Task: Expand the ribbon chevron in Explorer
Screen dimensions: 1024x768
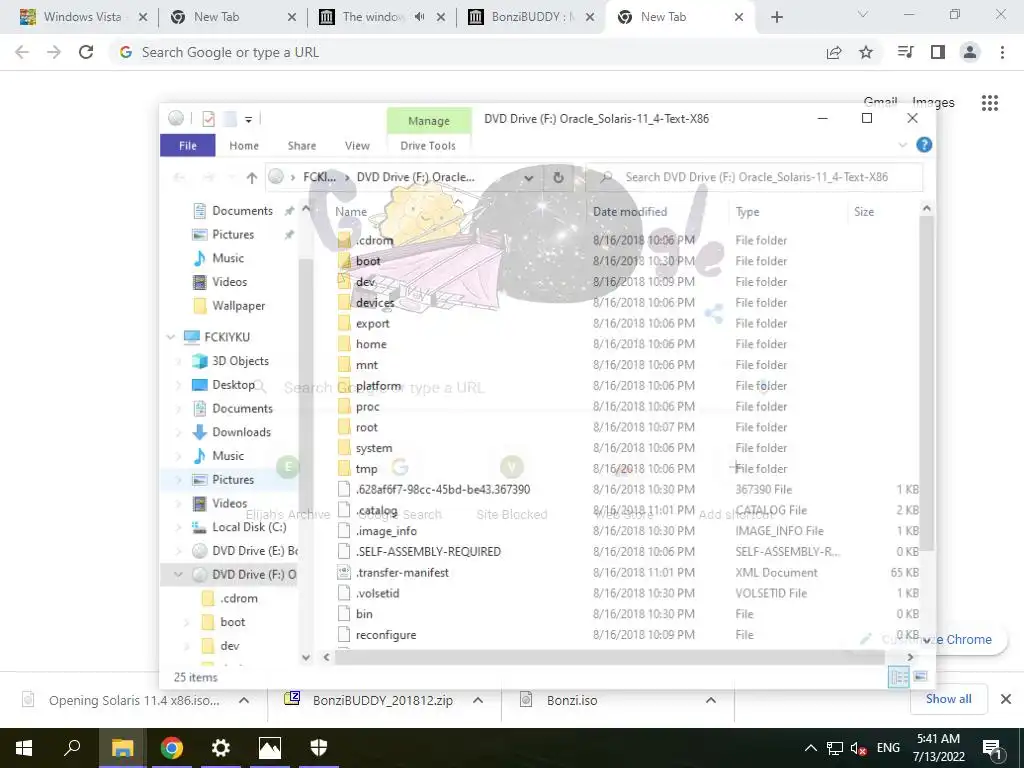Action: 903,145
